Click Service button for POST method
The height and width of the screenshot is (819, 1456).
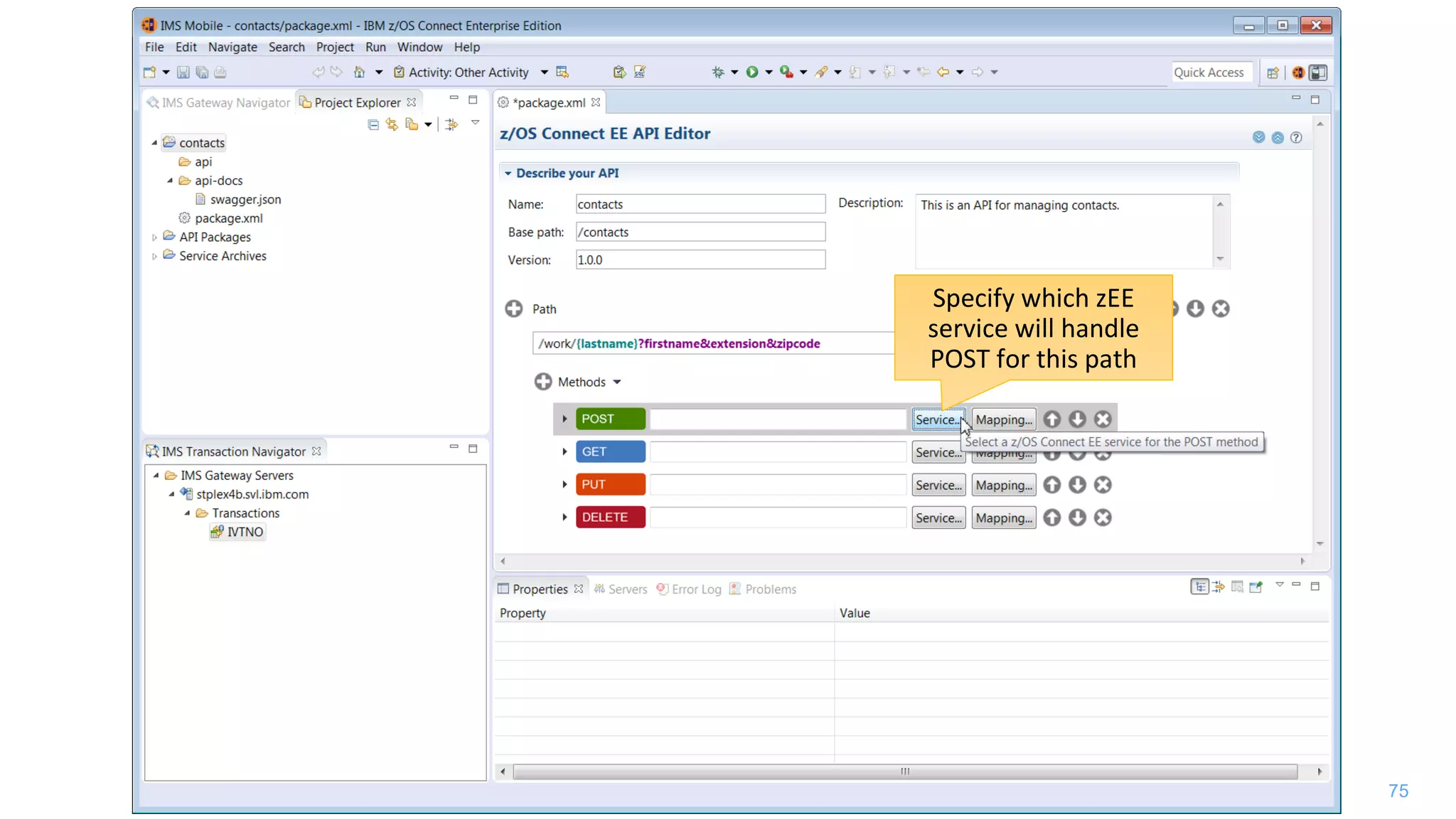pos(938,419)
